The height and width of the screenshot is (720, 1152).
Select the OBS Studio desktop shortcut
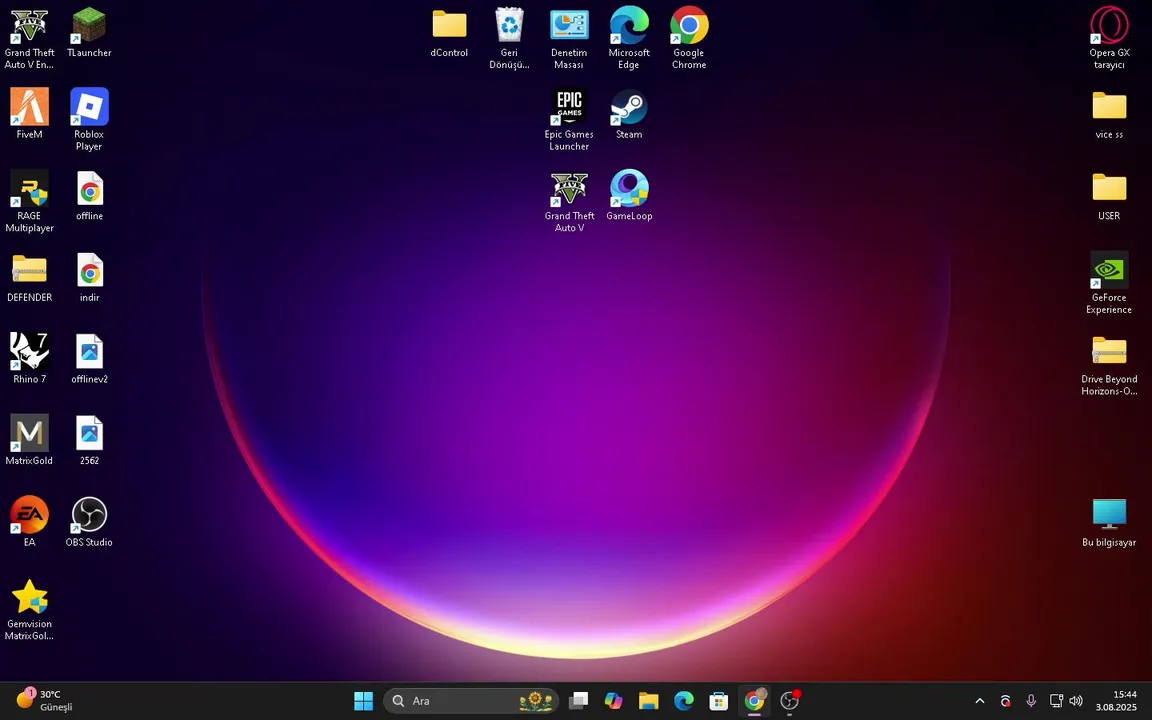coord(89,522)
